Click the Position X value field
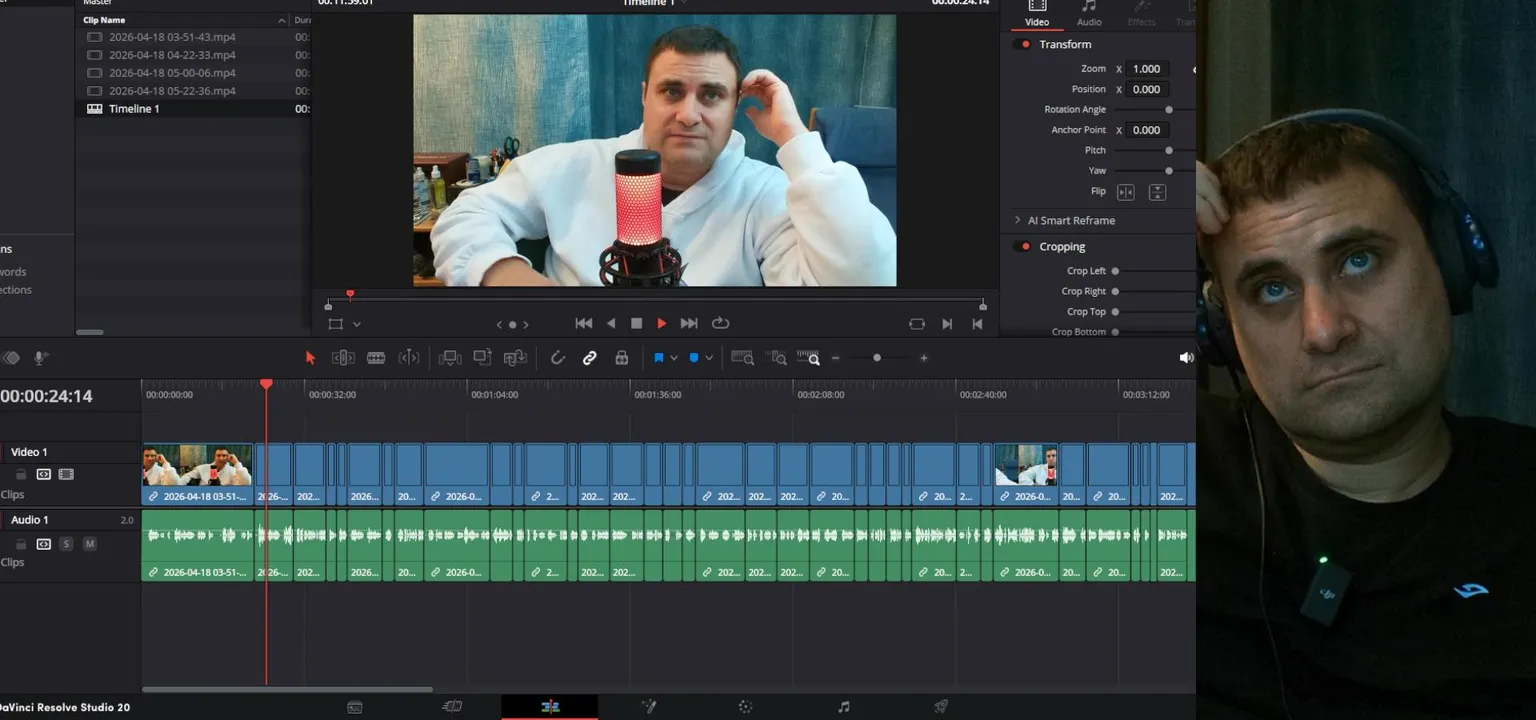The image size is (1536, 720). tap(1147, 89)
